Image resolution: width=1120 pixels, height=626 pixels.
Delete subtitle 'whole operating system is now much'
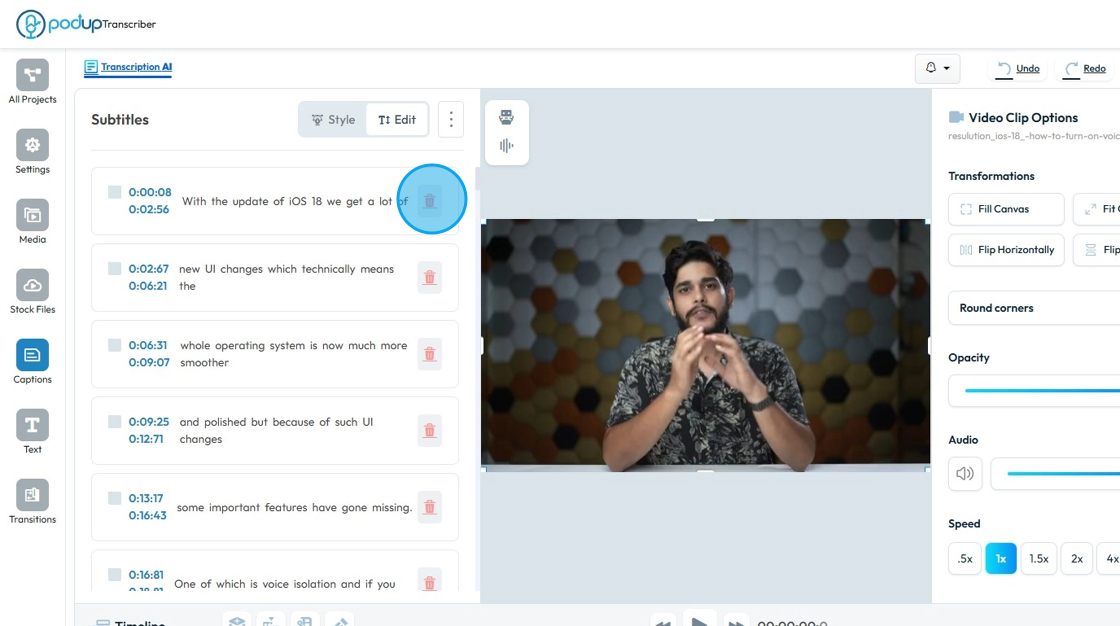coord(429,354)
